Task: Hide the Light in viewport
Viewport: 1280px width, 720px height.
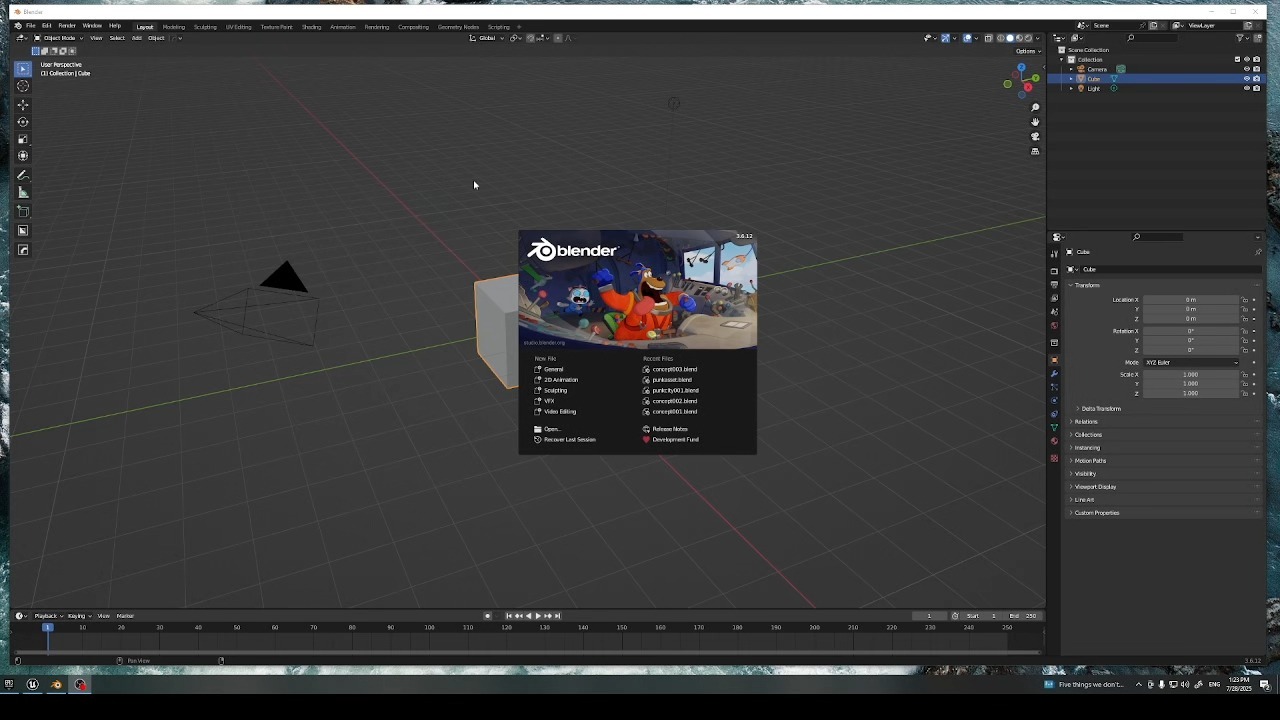Action: 1246,88
